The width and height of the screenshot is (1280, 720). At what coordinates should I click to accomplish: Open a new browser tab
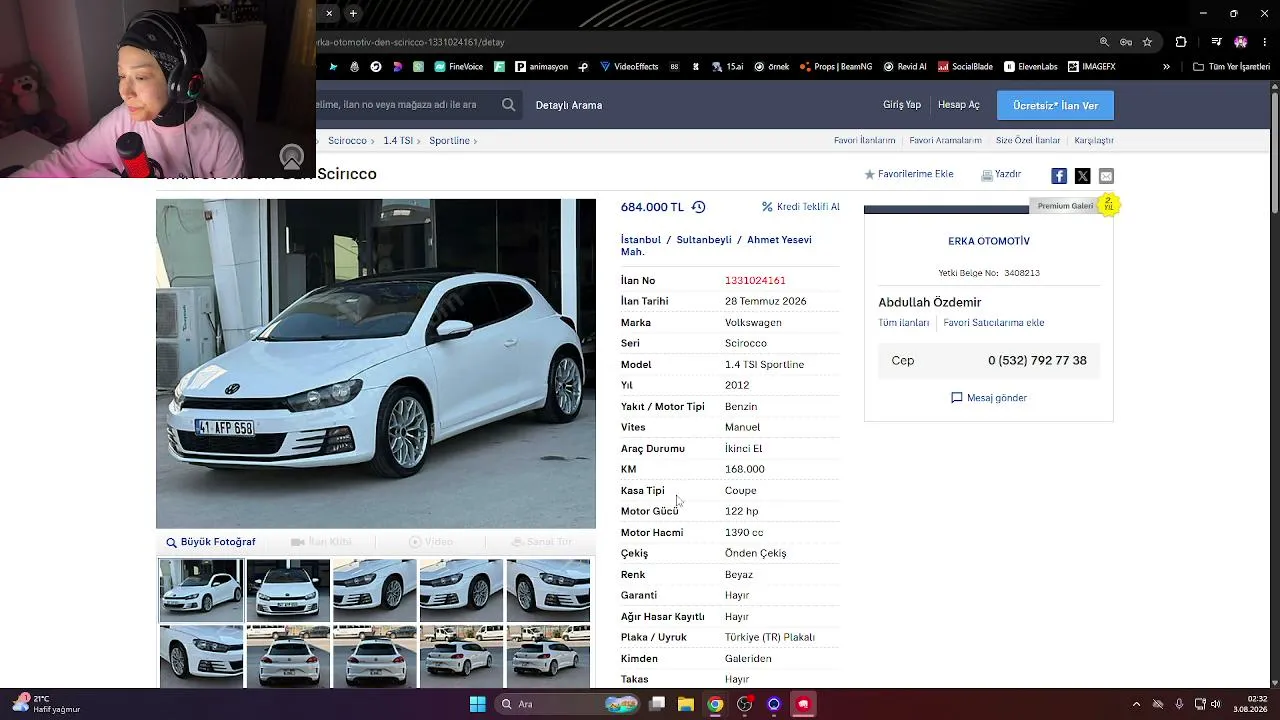(353, 13)
